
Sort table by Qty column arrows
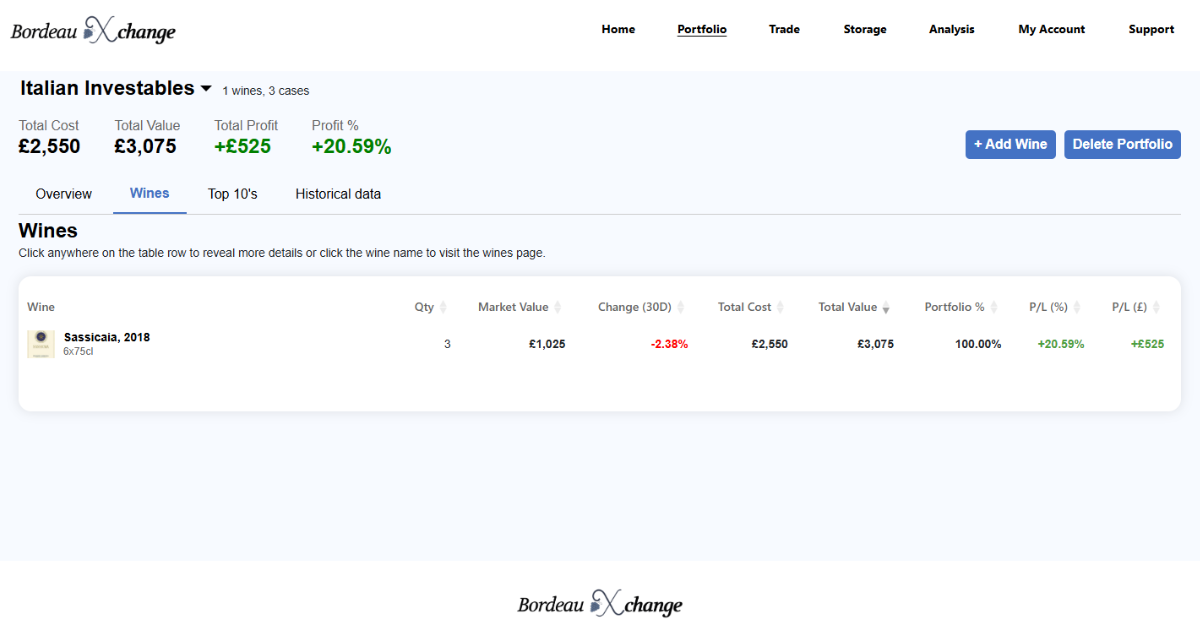443,307
